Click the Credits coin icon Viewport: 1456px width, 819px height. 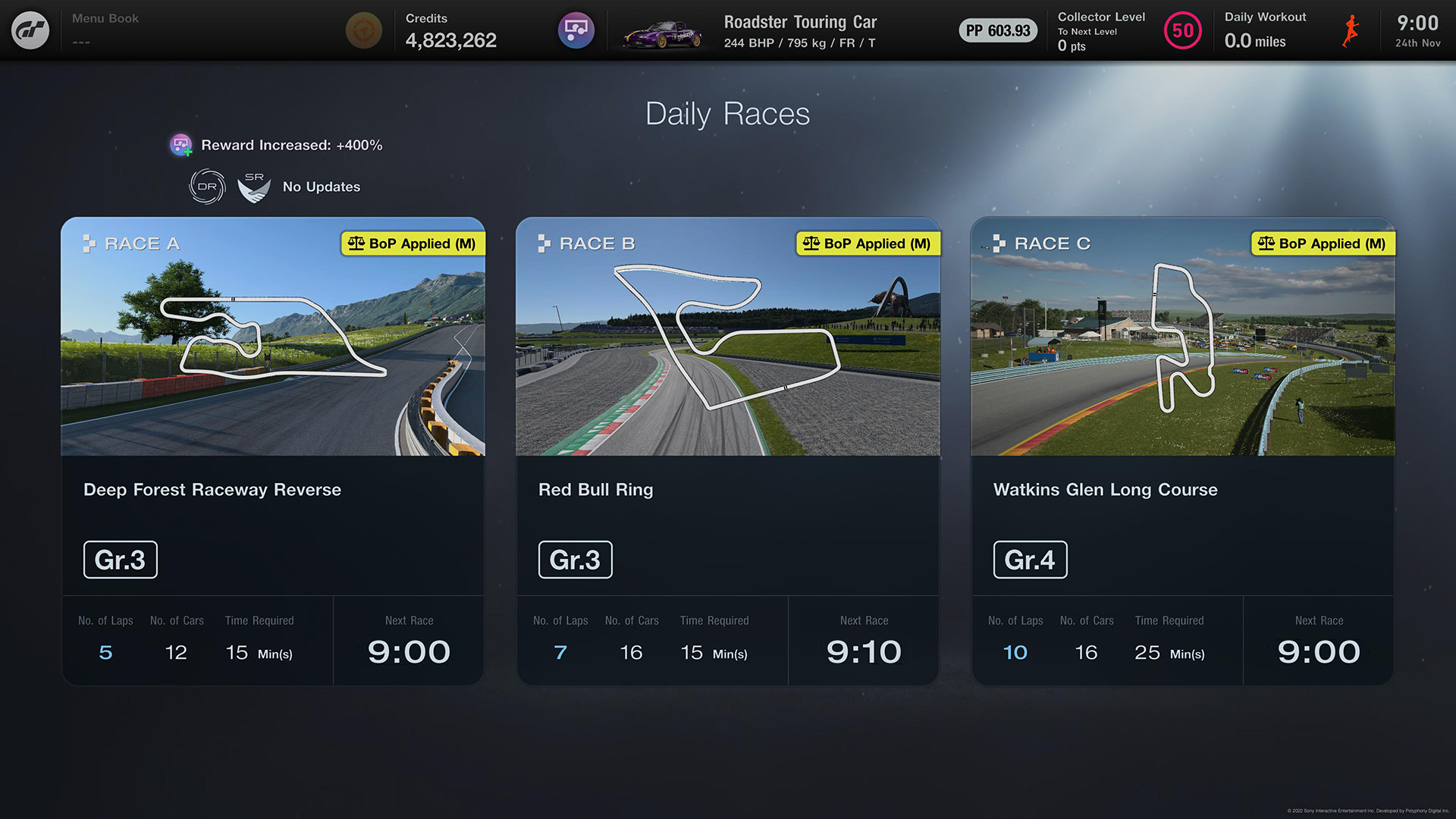pyautogui.click(x=364, y=30)
